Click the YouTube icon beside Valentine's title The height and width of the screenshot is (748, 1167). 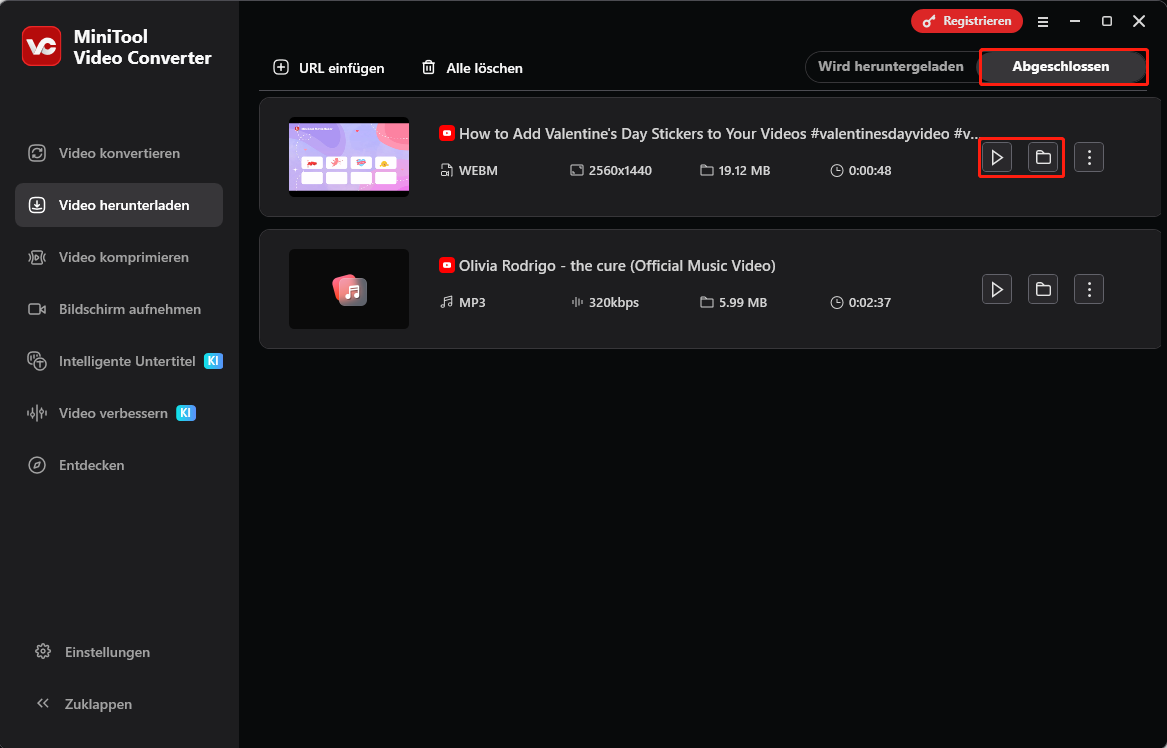(x=447, y=134)
